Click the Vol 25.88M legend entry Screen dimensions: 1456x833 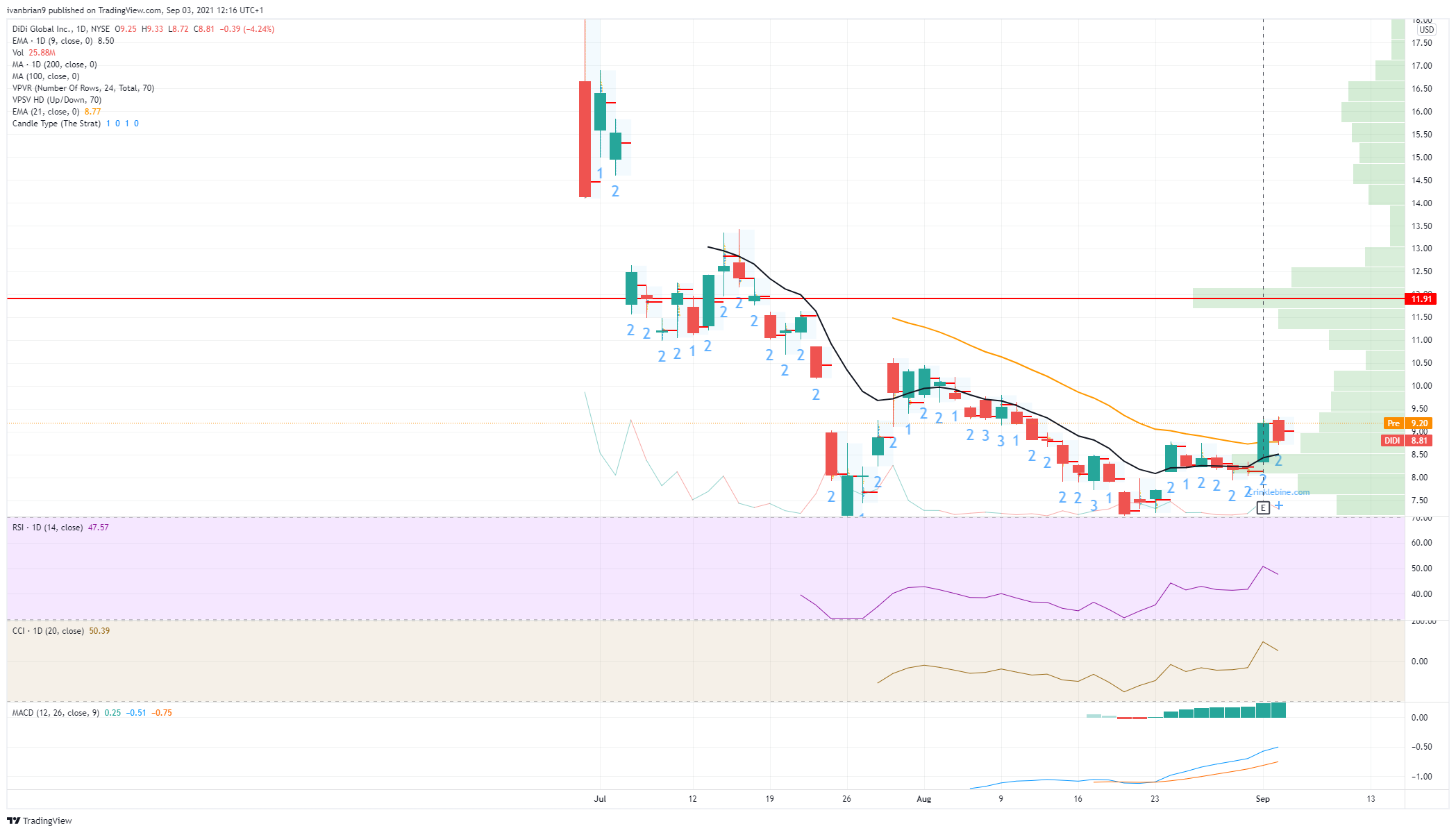pyautogui.click(x=33, y=53)
